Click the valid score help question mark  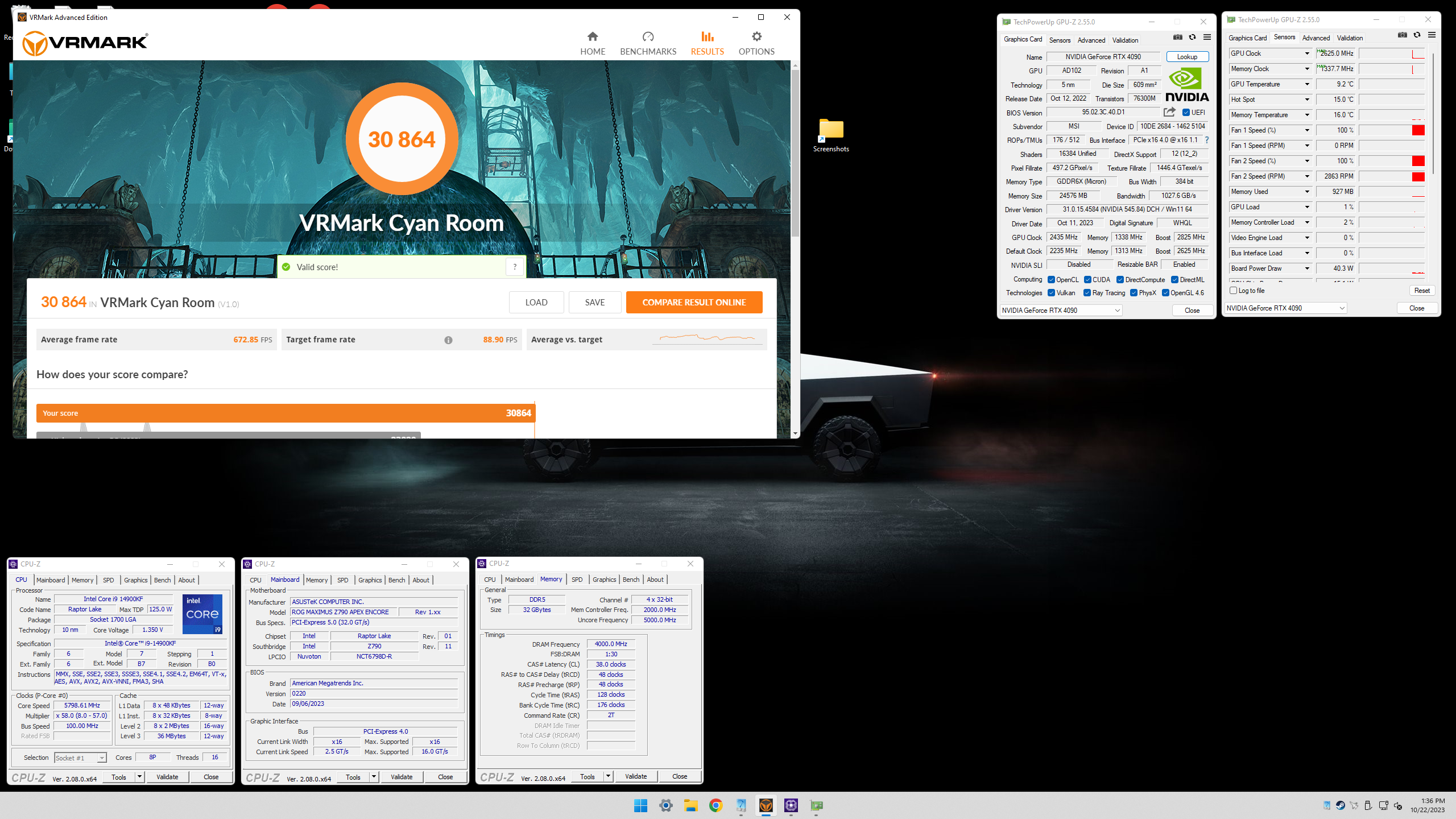click(x=515, y=267)
